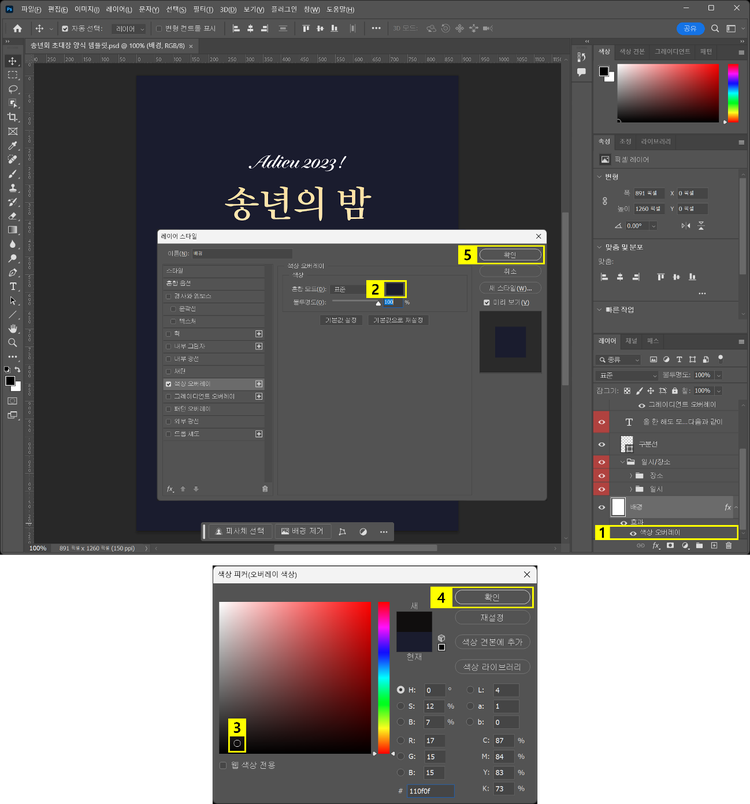Select the Zoom tool in the toolbox
This screenshot has height=804, width=750.
[12, 343]
